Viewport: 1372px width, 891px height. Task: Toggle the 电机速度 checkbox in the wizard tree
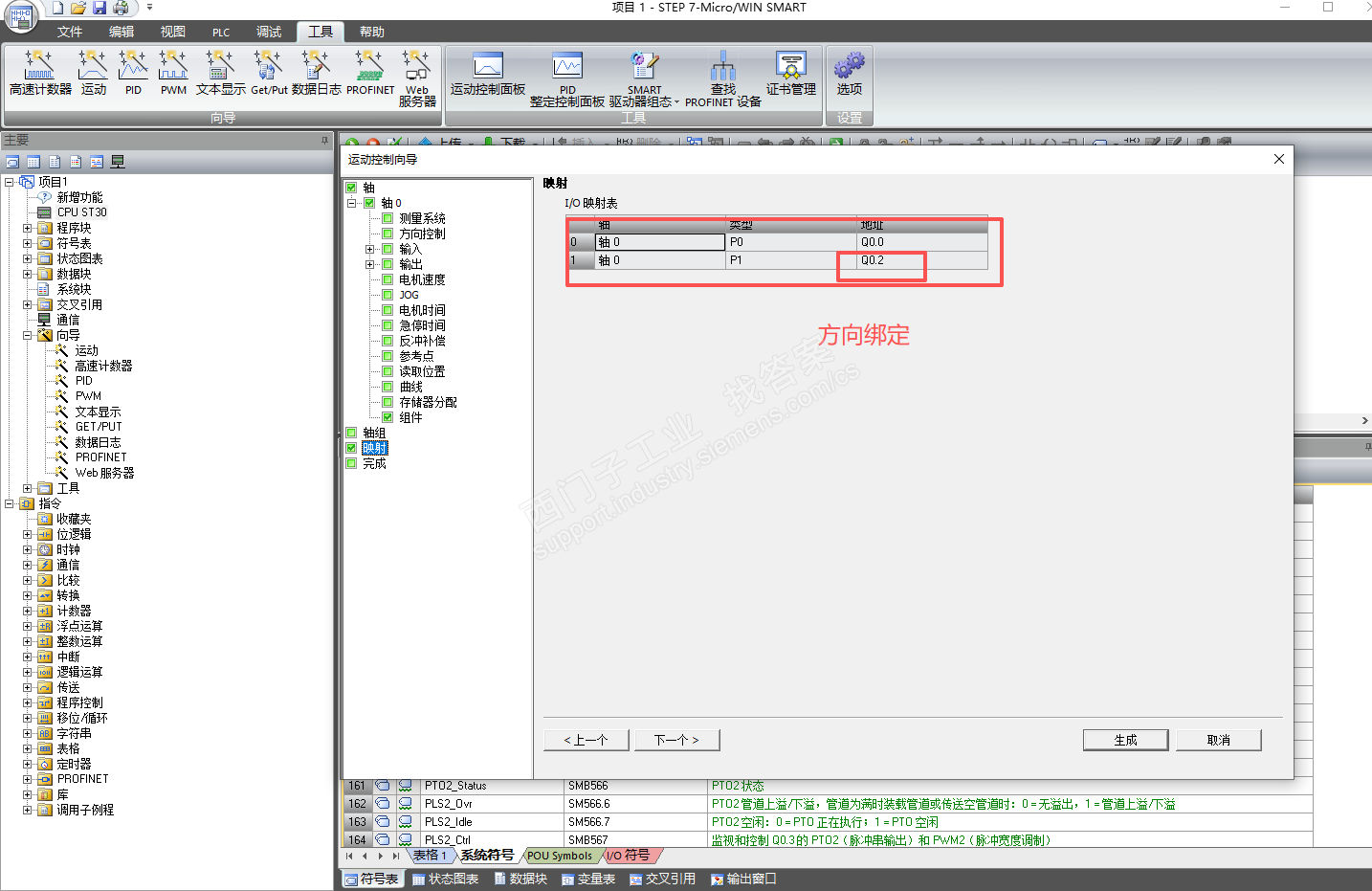click(387, 279)
